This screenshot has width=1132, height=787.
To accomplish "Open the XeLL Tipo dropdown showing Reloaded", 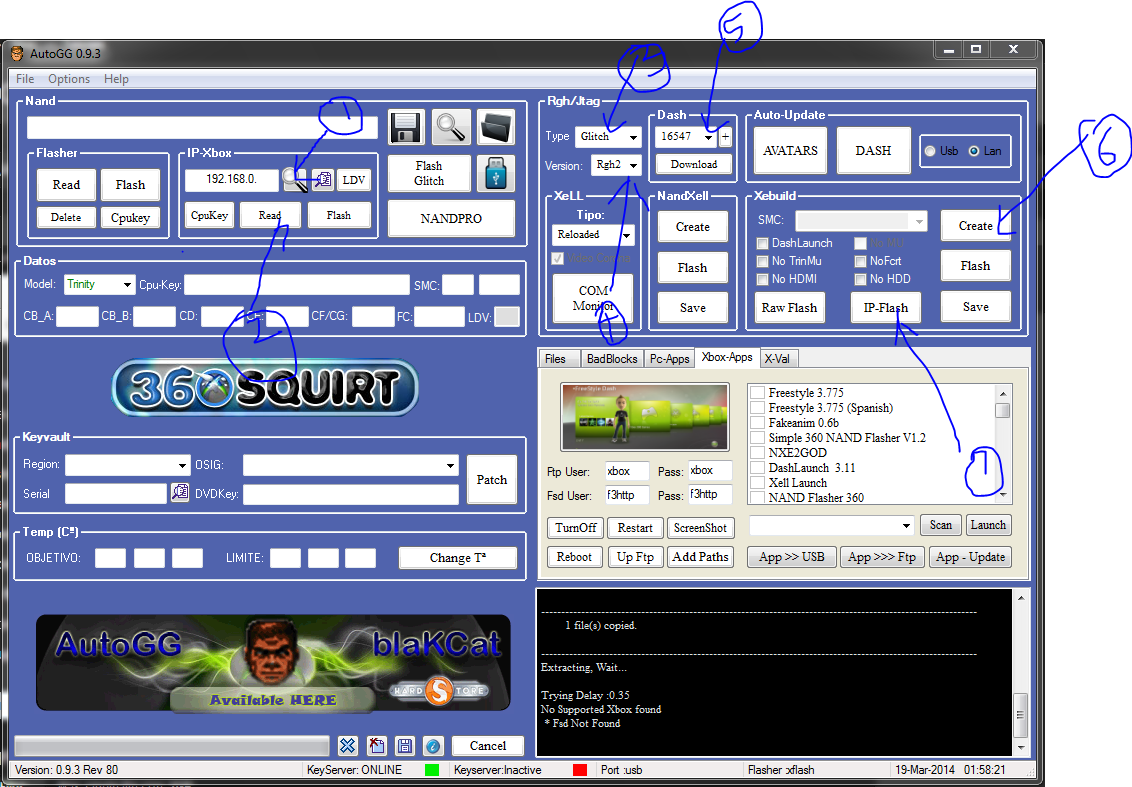I will point(593,235).
